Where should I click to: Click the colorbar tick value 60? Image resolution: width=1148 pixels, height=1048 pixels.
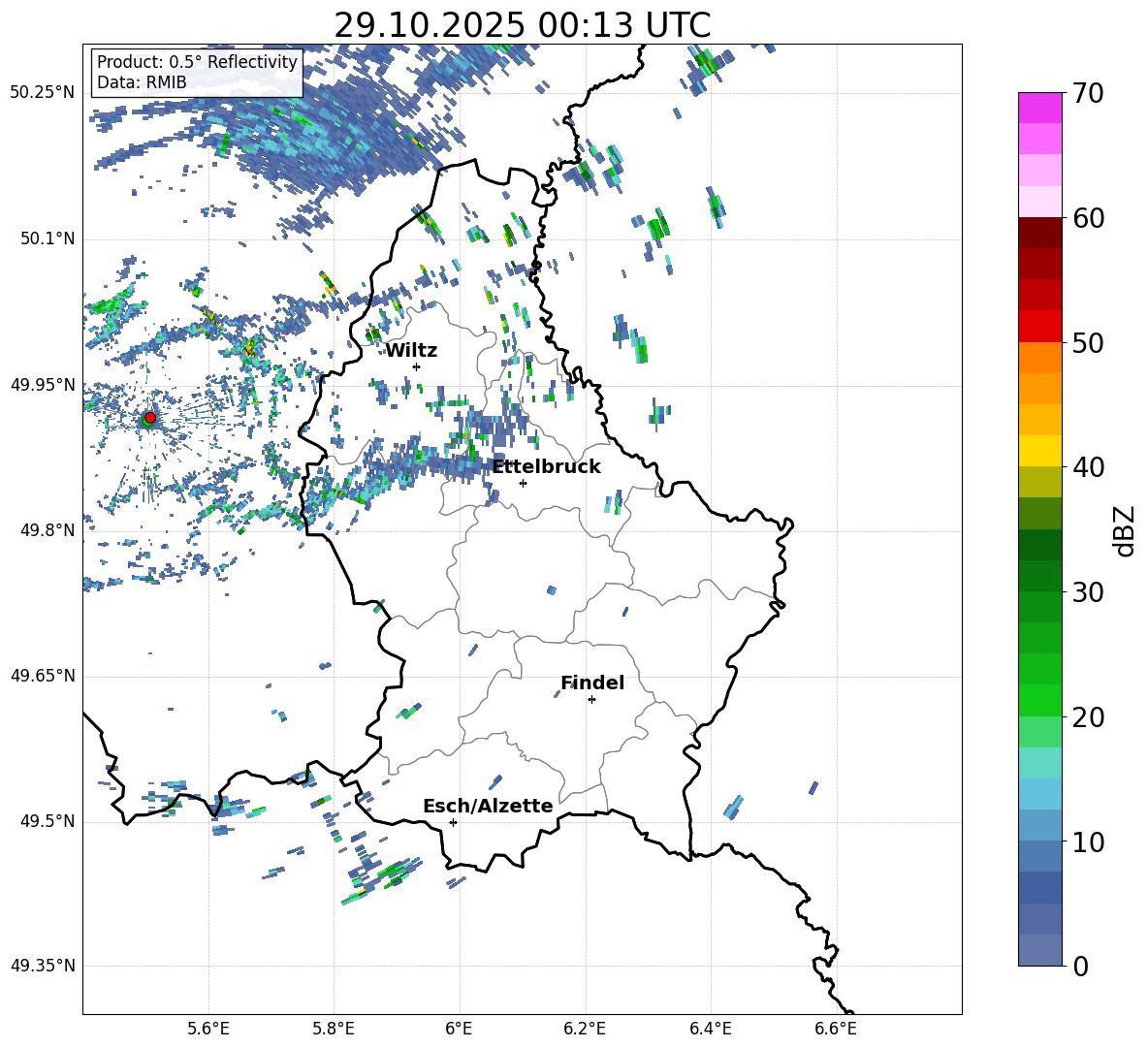tap(1088, 218)
